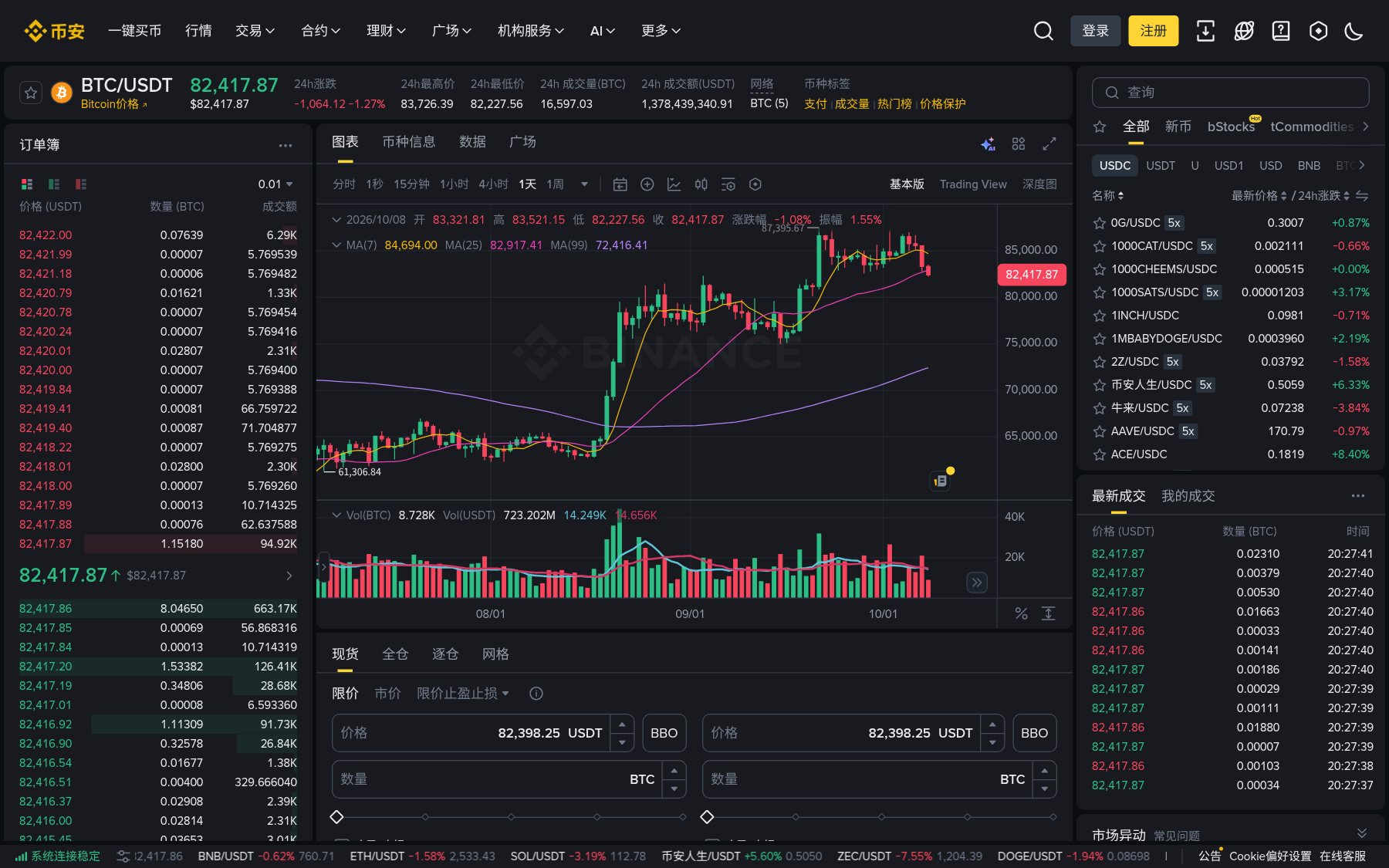Expand chart to fullscreen
This screenshot has height=868, width=1389.
[x=1049, y=144]
